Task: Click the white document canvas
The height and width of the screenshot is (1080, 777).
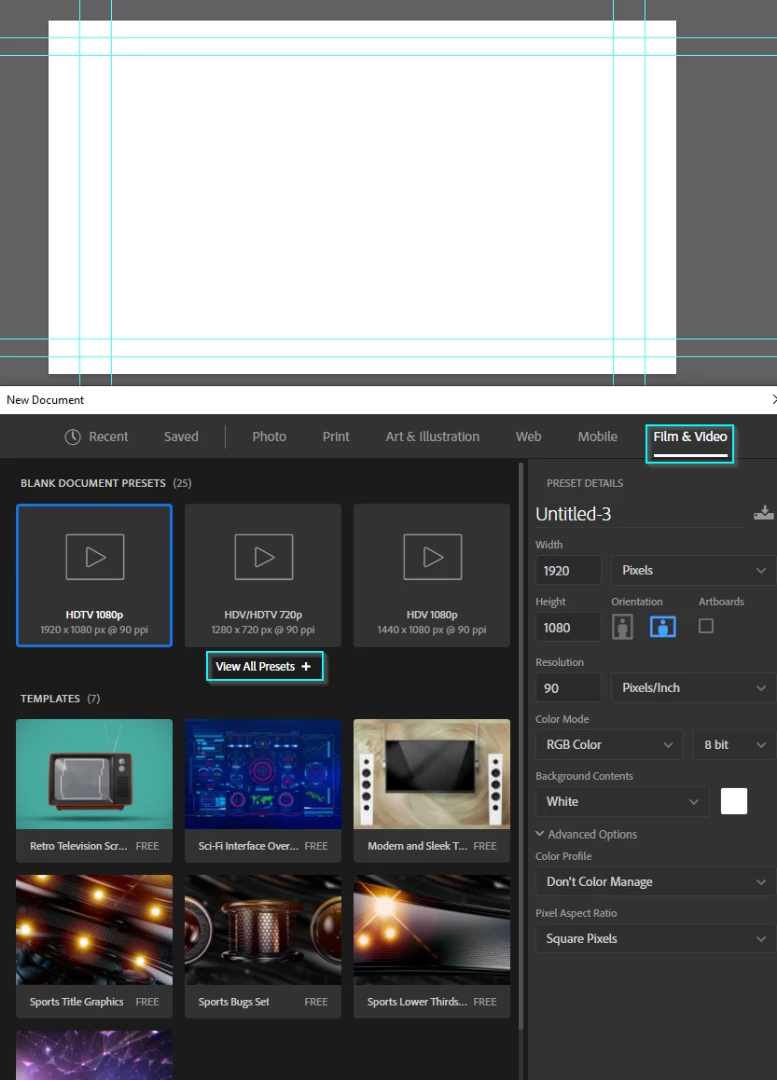Action: pos(362,197)
